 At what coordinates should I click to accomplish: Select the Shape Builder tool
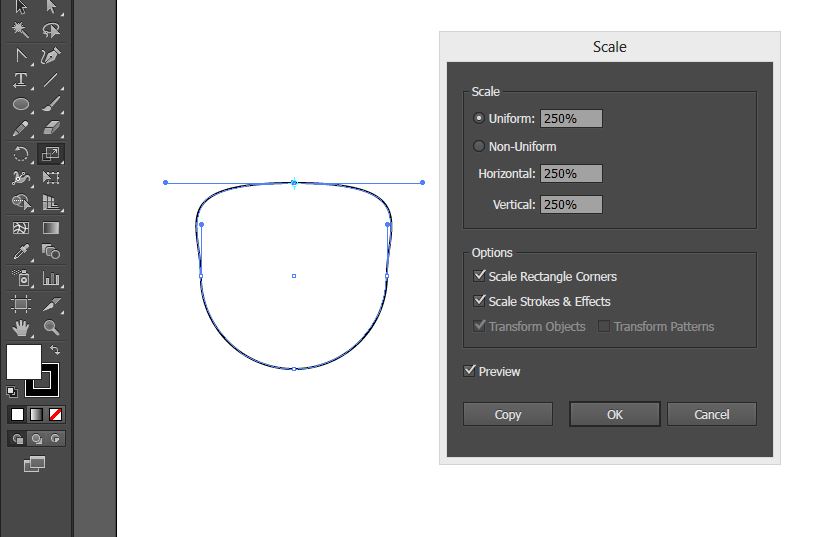(x=21, y=202)
